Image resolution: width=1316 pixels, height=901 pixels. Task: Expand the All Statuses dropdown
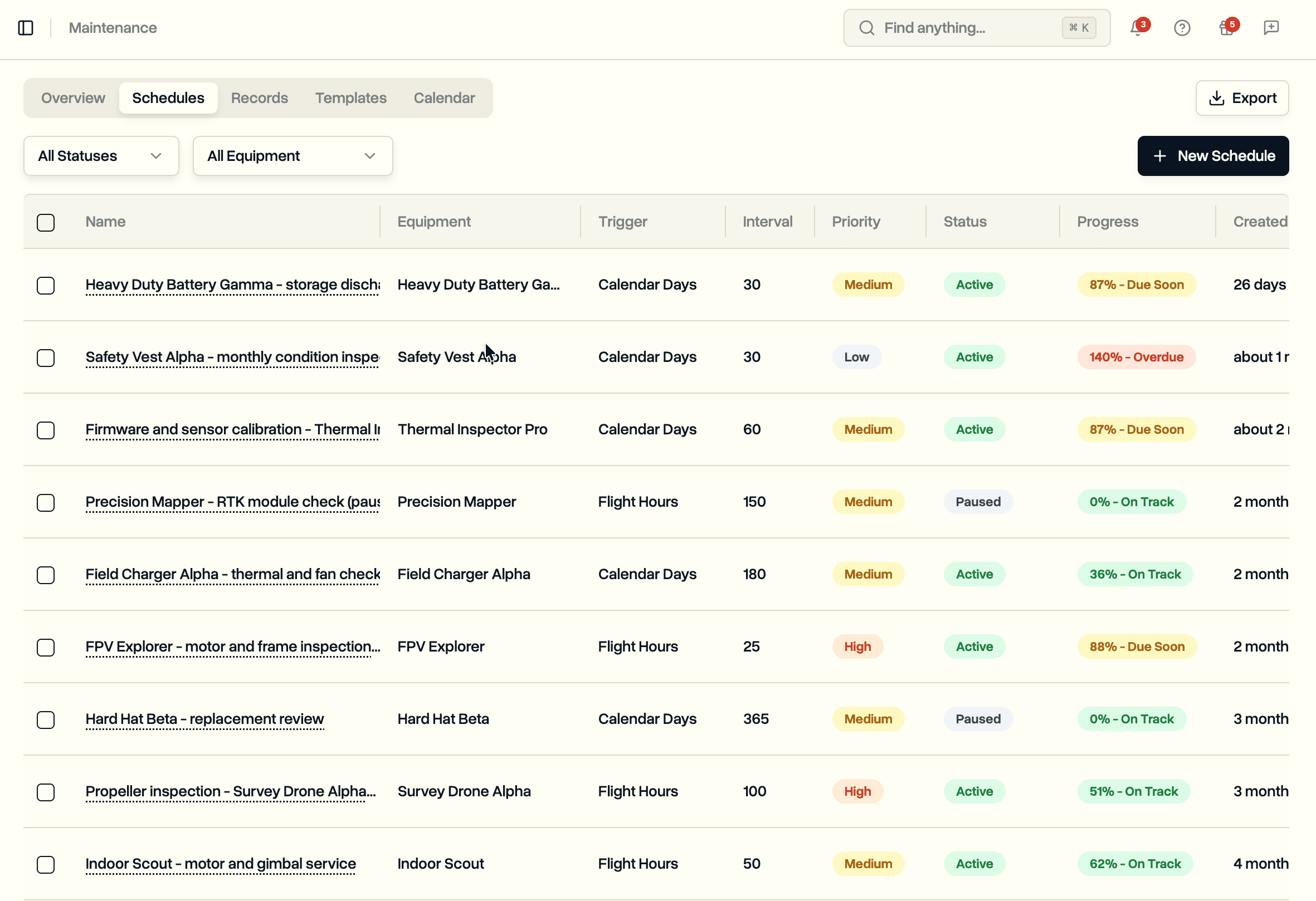click(x=101, y=156)
